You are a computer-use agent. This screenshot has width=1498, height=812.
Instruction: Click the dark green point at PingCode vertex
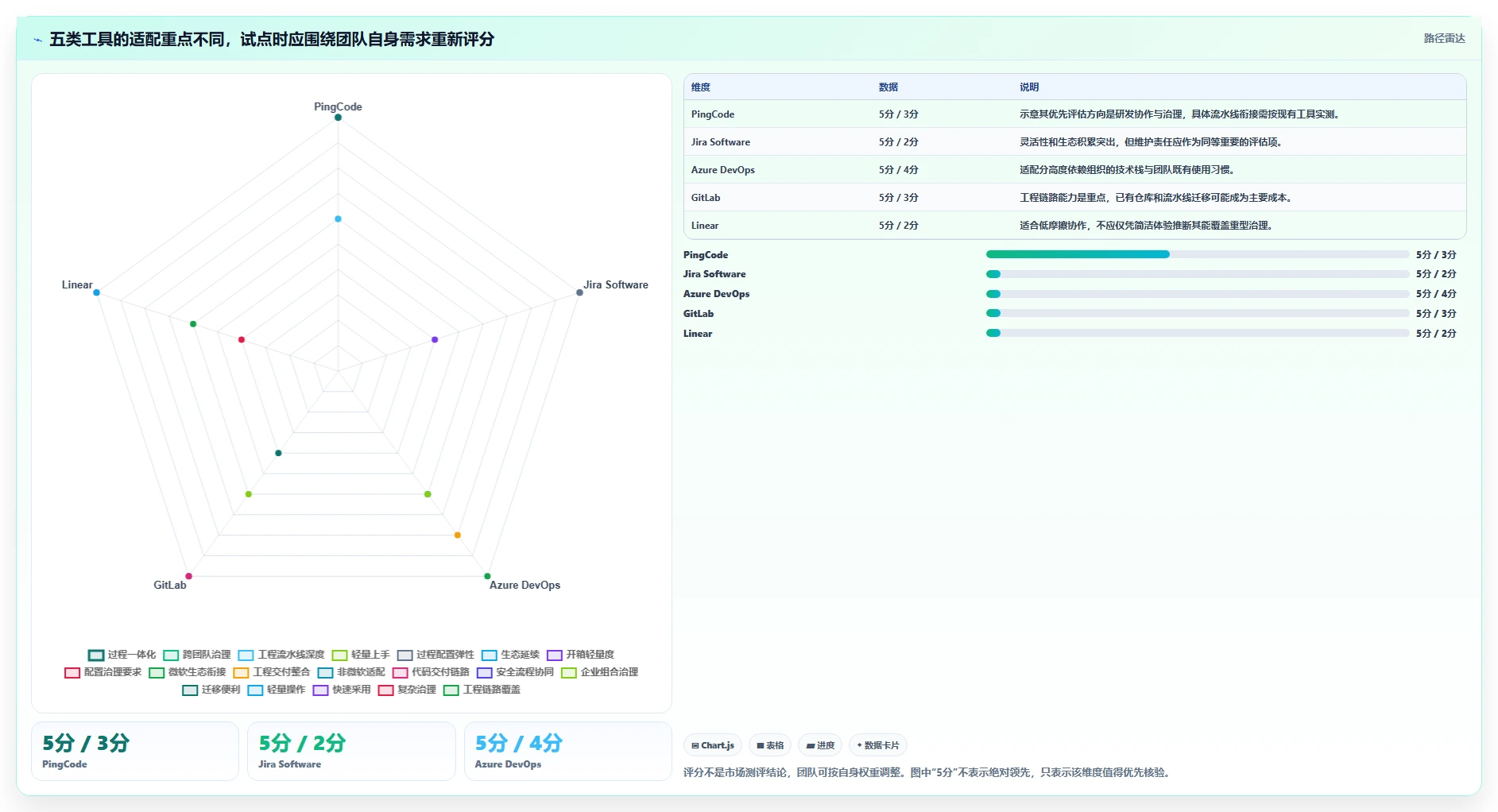pos(338,118)
